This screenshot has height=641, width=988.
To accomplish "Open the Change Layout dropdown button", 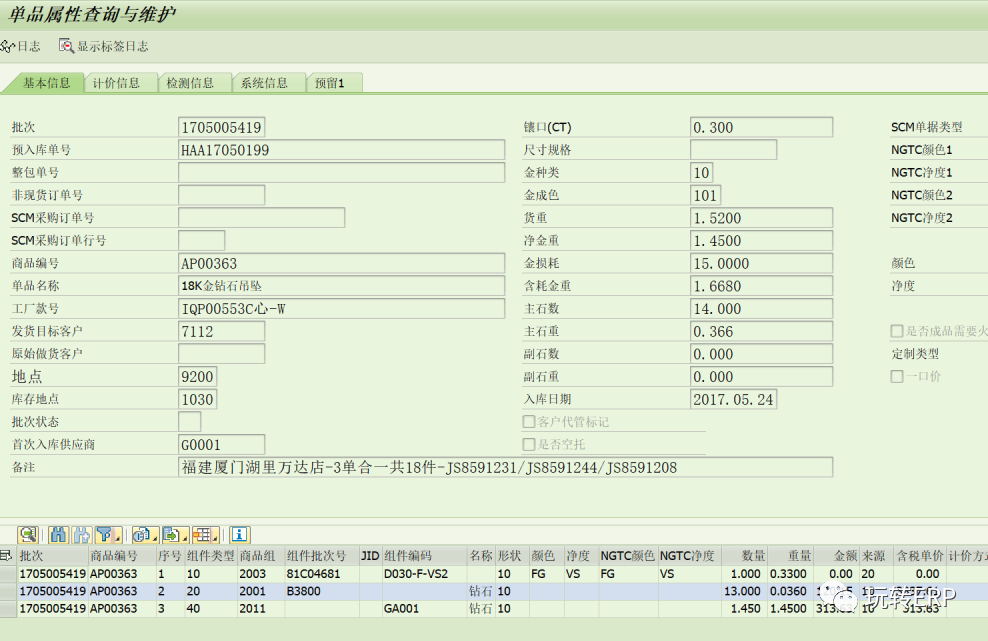I will click(205, 534).
